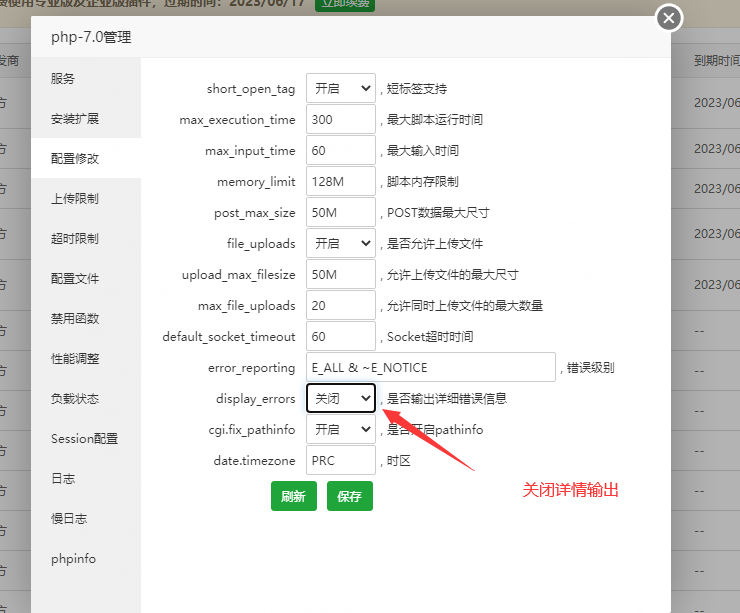Click the green 刷新 button
Viewport: 740px width, 613px height.
point(294,496)
